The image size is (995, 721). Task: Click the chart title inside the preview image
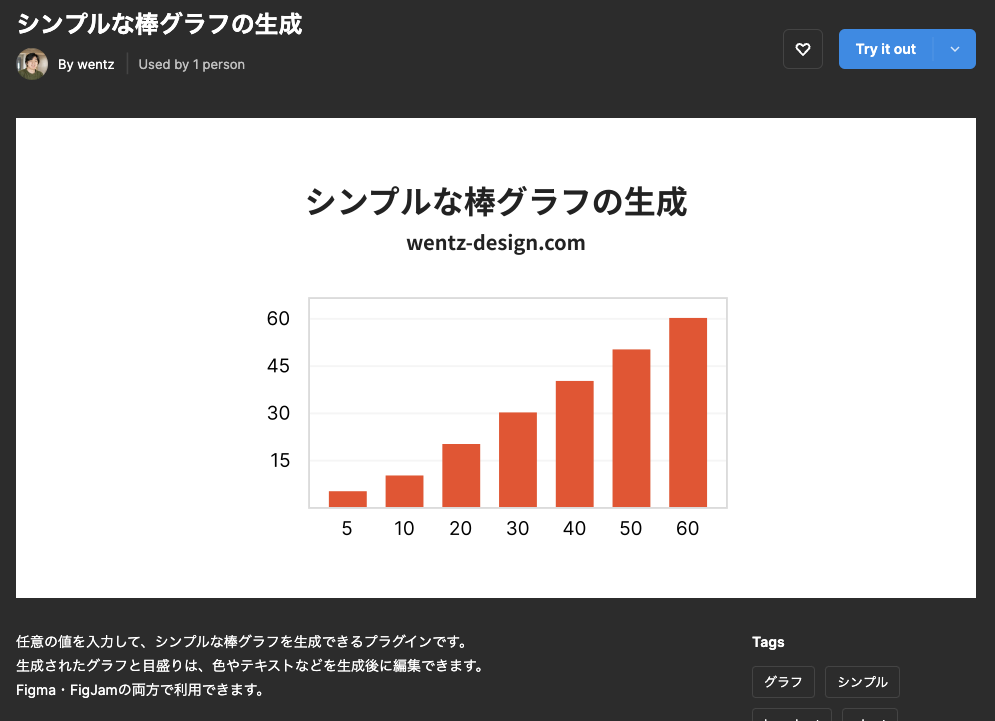click(x=496, y=201)
